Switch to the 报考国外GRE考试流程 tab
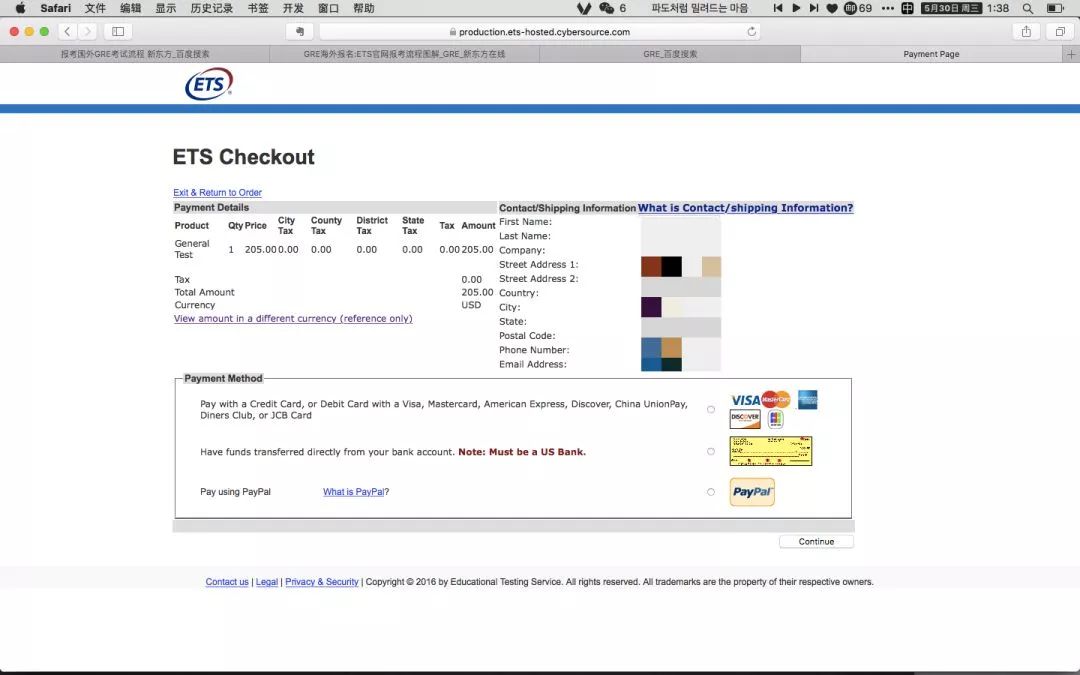The width and height of the screenshot is (1080, 675). point(135,54)
